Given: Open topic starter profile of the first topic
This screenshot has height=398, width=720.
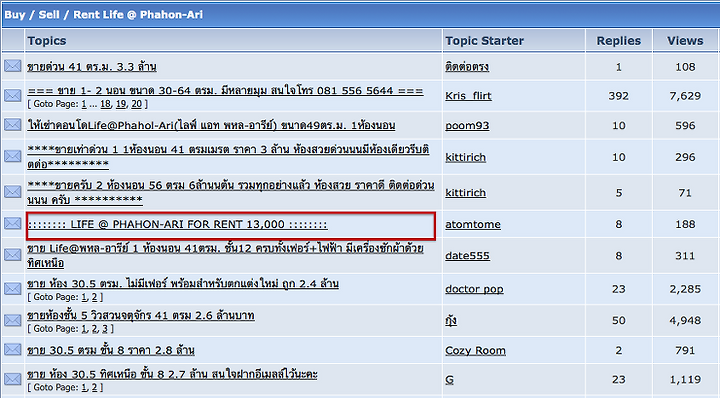Looking at the screenshot, I should tap(467, 67).
